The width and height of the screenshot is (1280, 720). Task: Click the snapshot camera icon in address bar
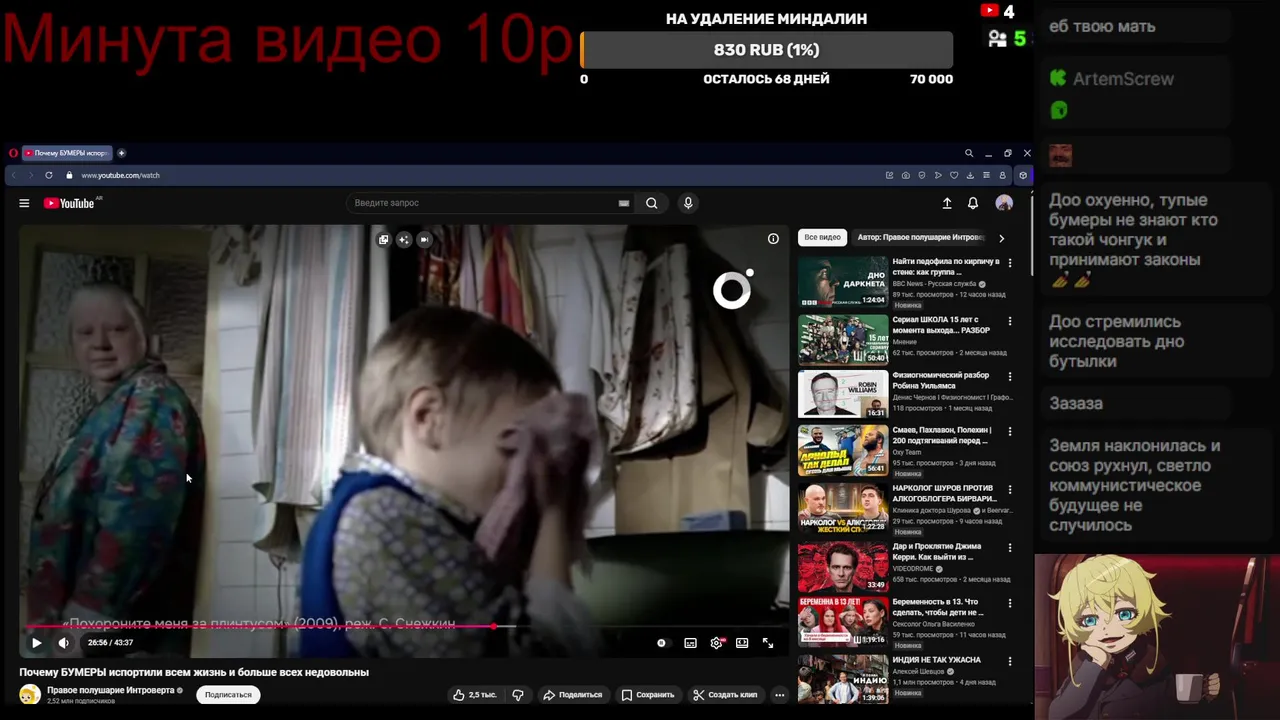(x=906, y=175)
